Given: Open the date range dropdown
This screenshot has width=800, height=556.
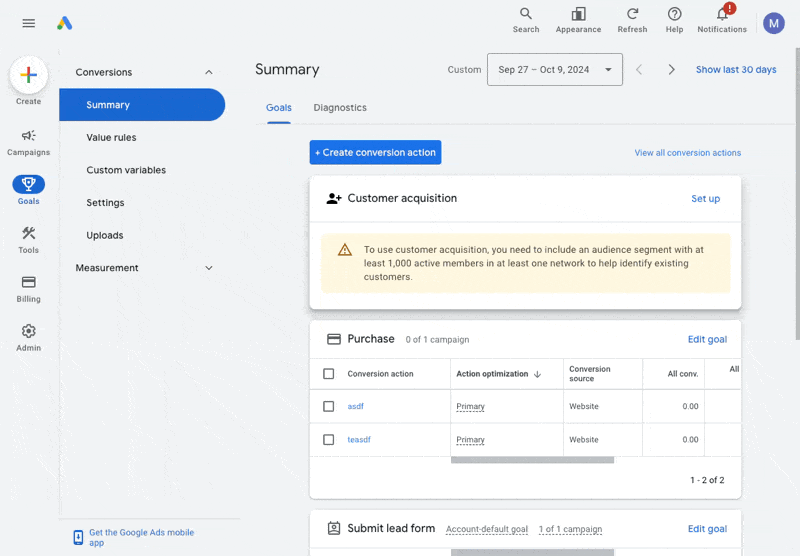Looking at the screenshot, I should [x=555, y=69].
